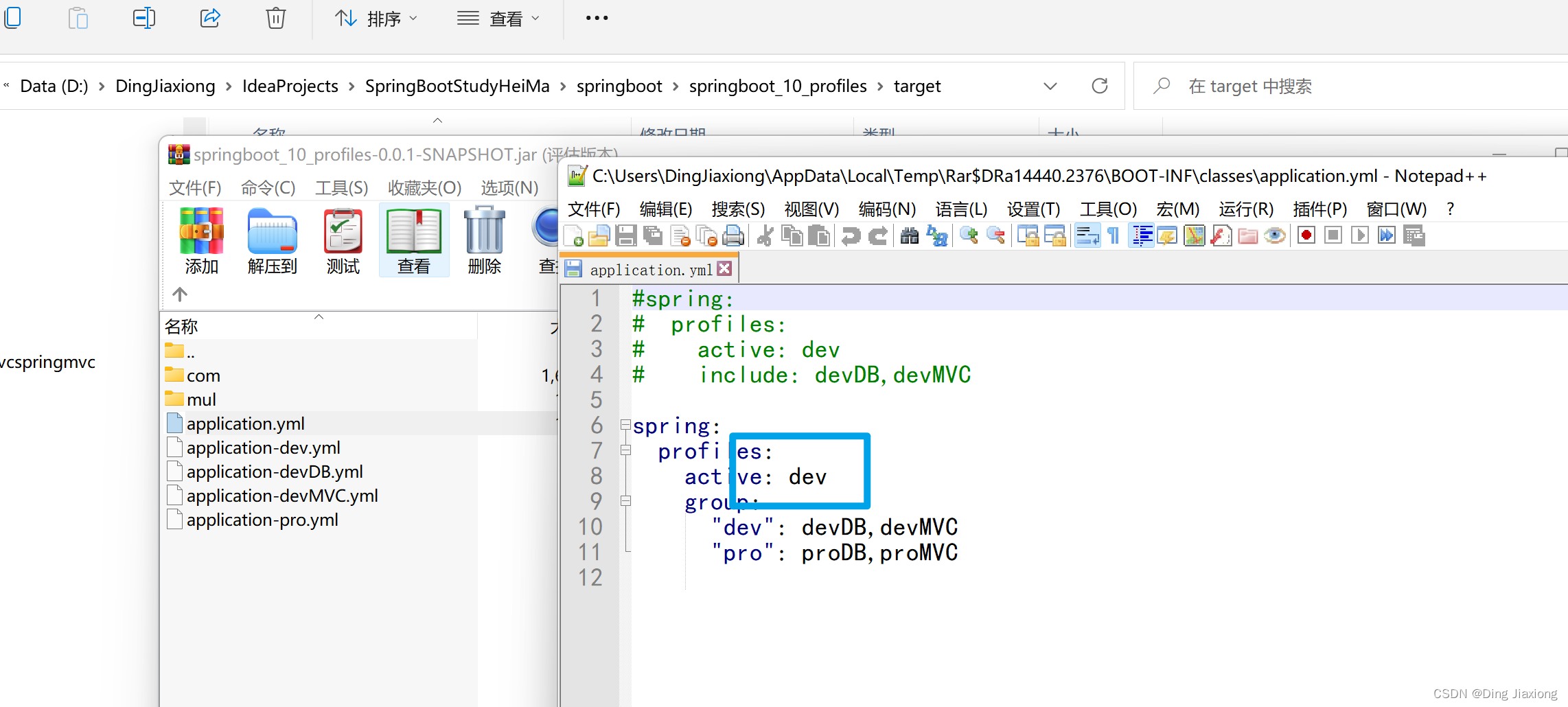Click the Open file icon in Notepad++
This screenshot has width=1568, height=707.
coord(599,236)
